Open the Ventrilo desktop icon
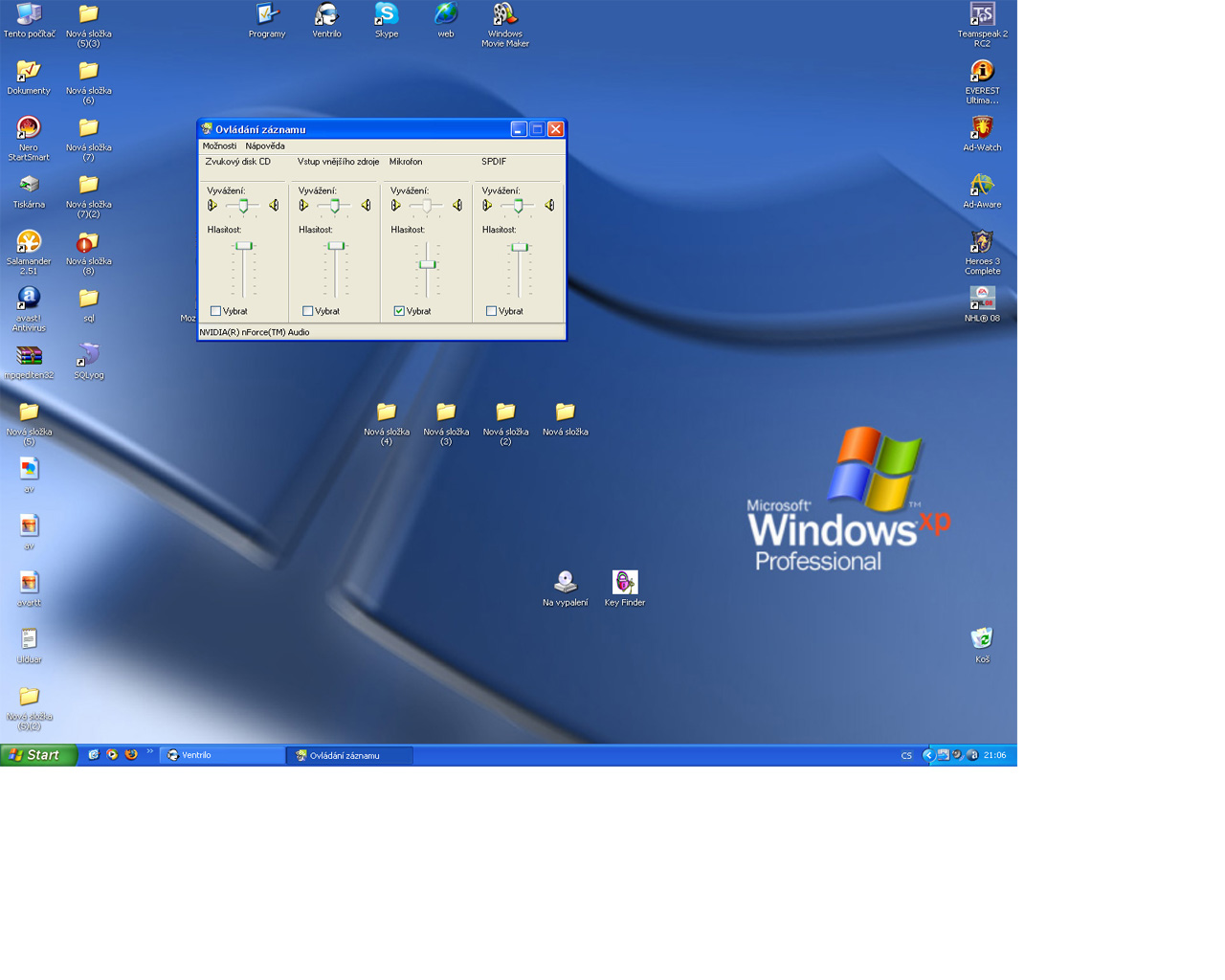 [x=326, y=16]
